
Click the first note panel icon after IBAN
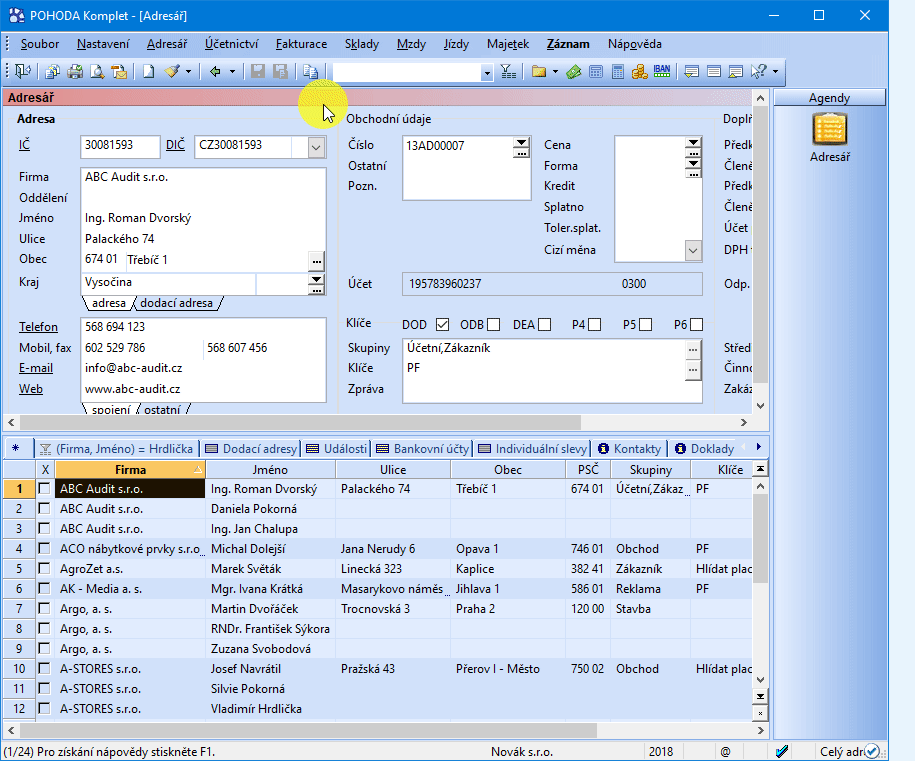692,72
